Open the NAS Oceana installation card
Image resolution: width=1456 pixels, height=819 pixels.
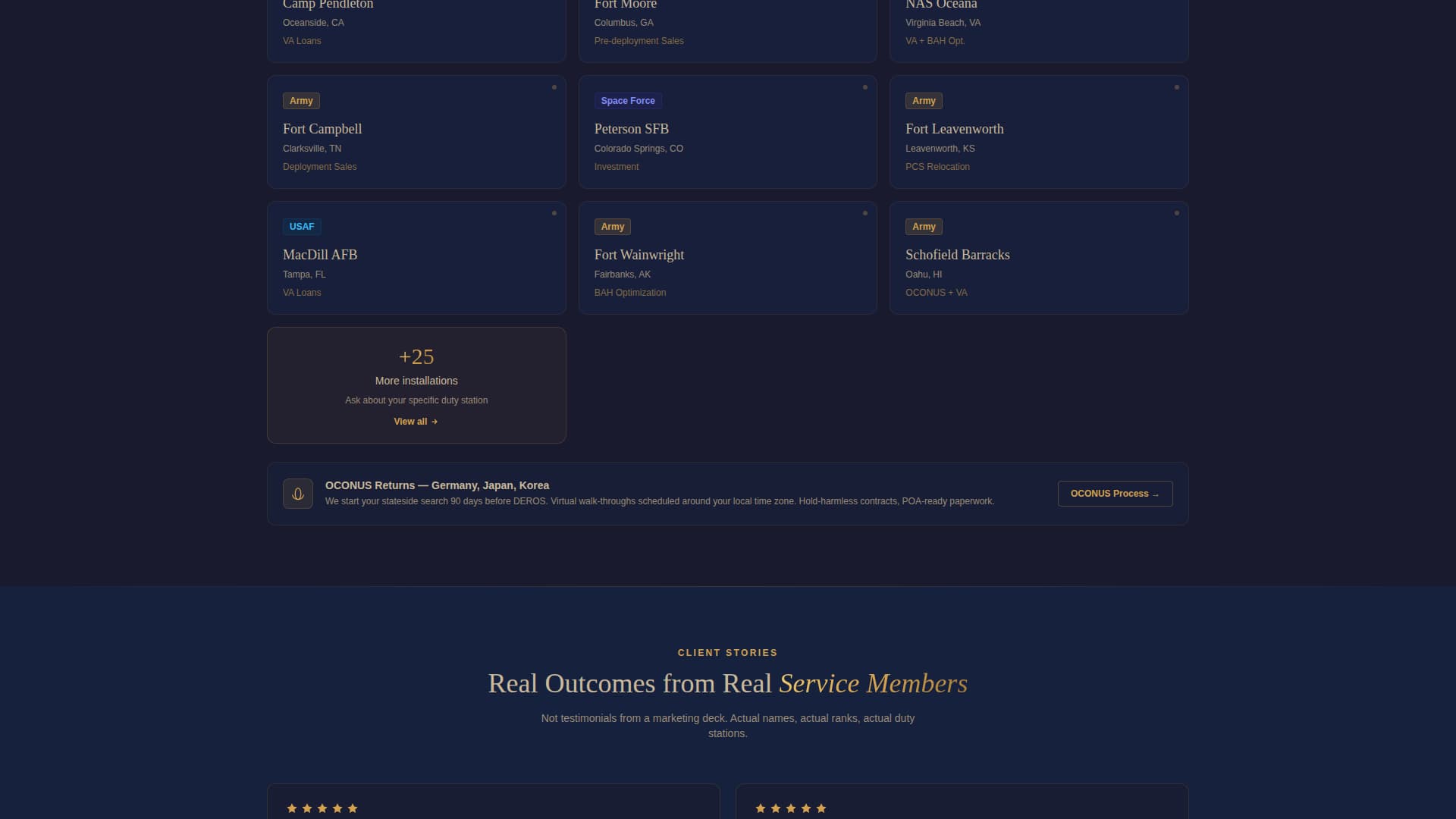[1039, 23]
